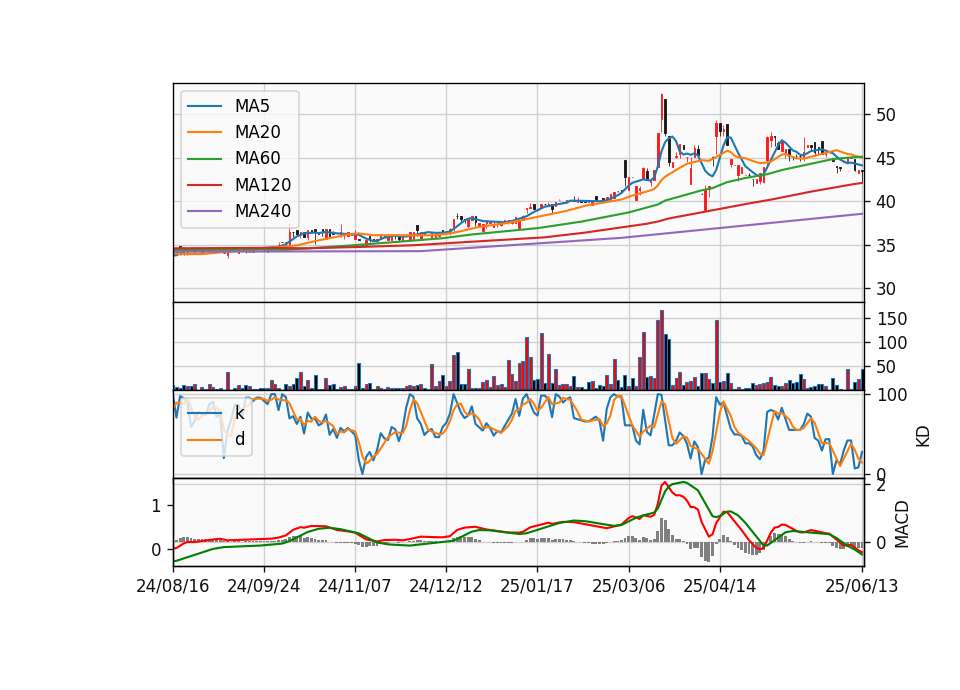Image resolution: width=960 pixels, height=690 pixels.
Task: Click the price axis value 40
Action: 886,202
